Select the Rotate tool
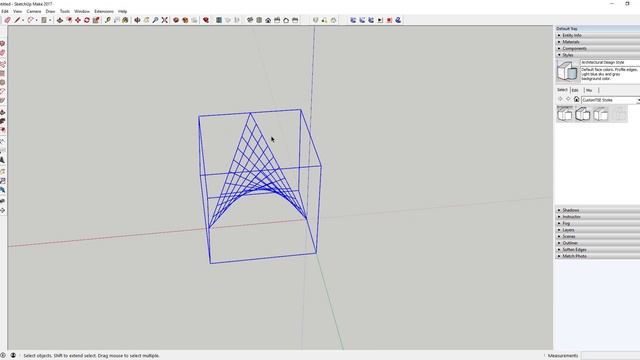 coord(87,20)
